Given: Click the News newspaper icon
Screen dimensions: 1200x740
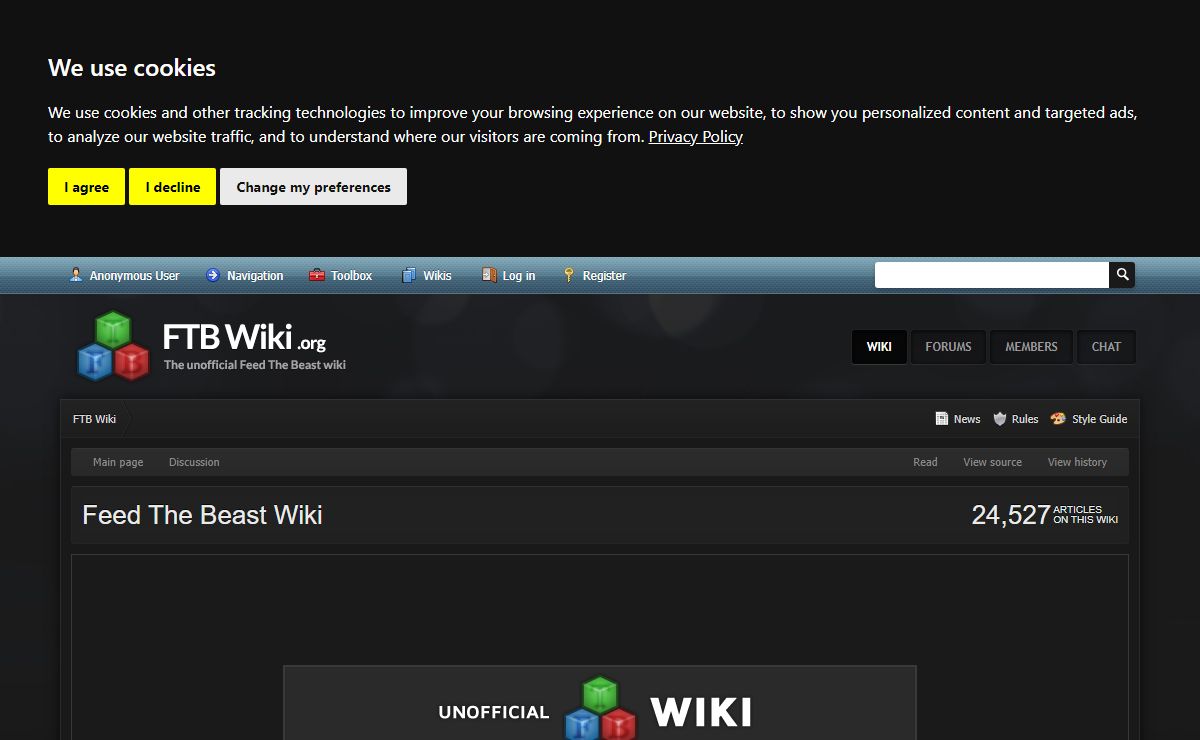Looking at the screenshot, I should (942, 419).
